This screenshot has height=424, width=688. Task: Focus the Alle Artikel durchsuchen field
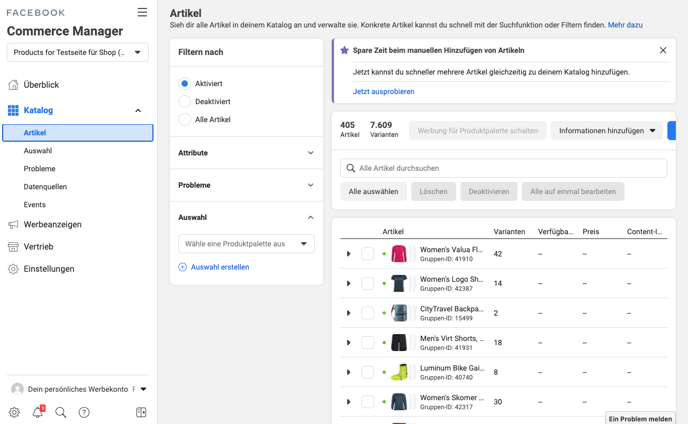click(x=504, y=168)
